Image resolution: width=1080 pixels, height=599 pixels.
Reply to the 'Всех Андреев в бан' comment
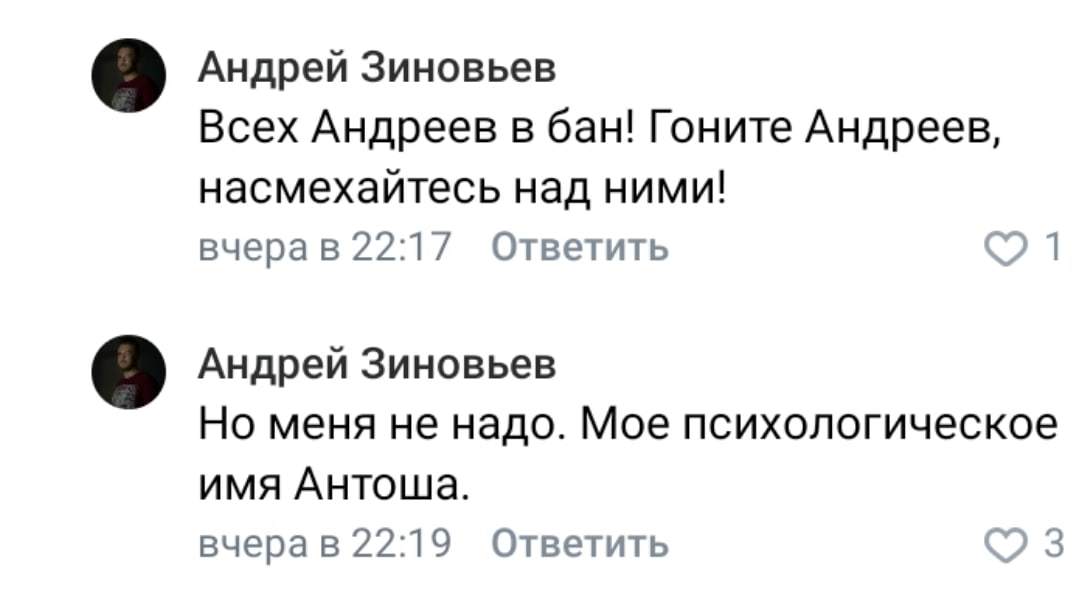pos(582,246)
